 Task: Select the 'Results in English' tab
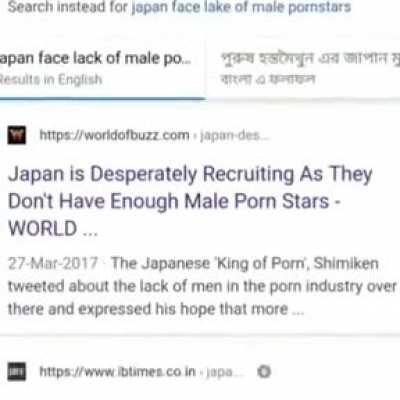pyautogui.click(x=102, y=68)
